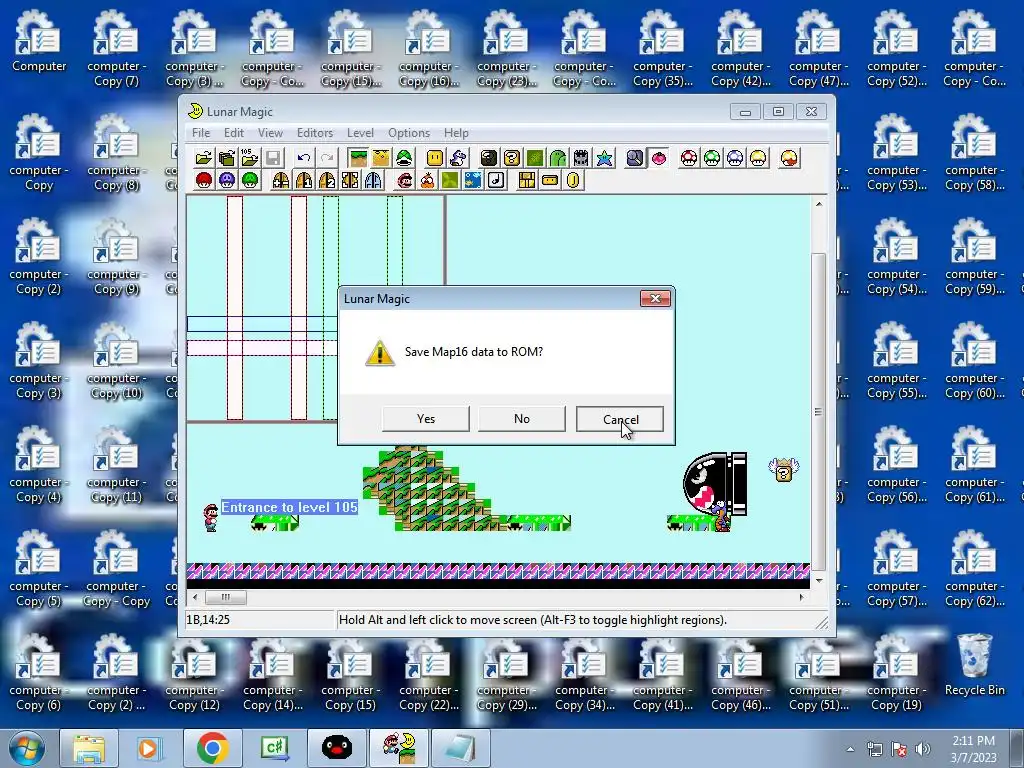This screenshot has width=1024, height=768.
Task: Click the horizontal scrollbar left arrow
Action: click(x=195, y=597)
